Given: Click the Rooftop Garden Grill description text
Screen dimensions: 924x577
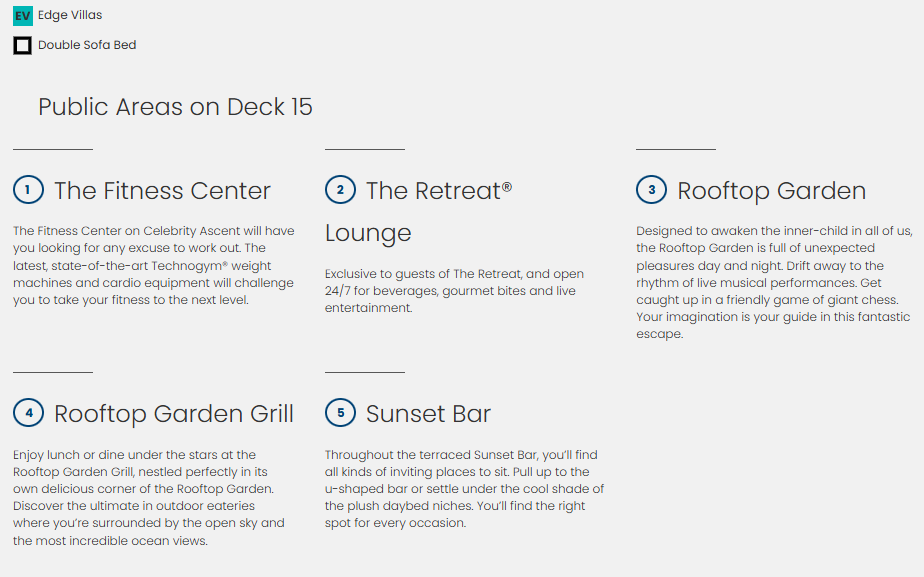Looking at the screenshot, I should (x=149, y=497).
